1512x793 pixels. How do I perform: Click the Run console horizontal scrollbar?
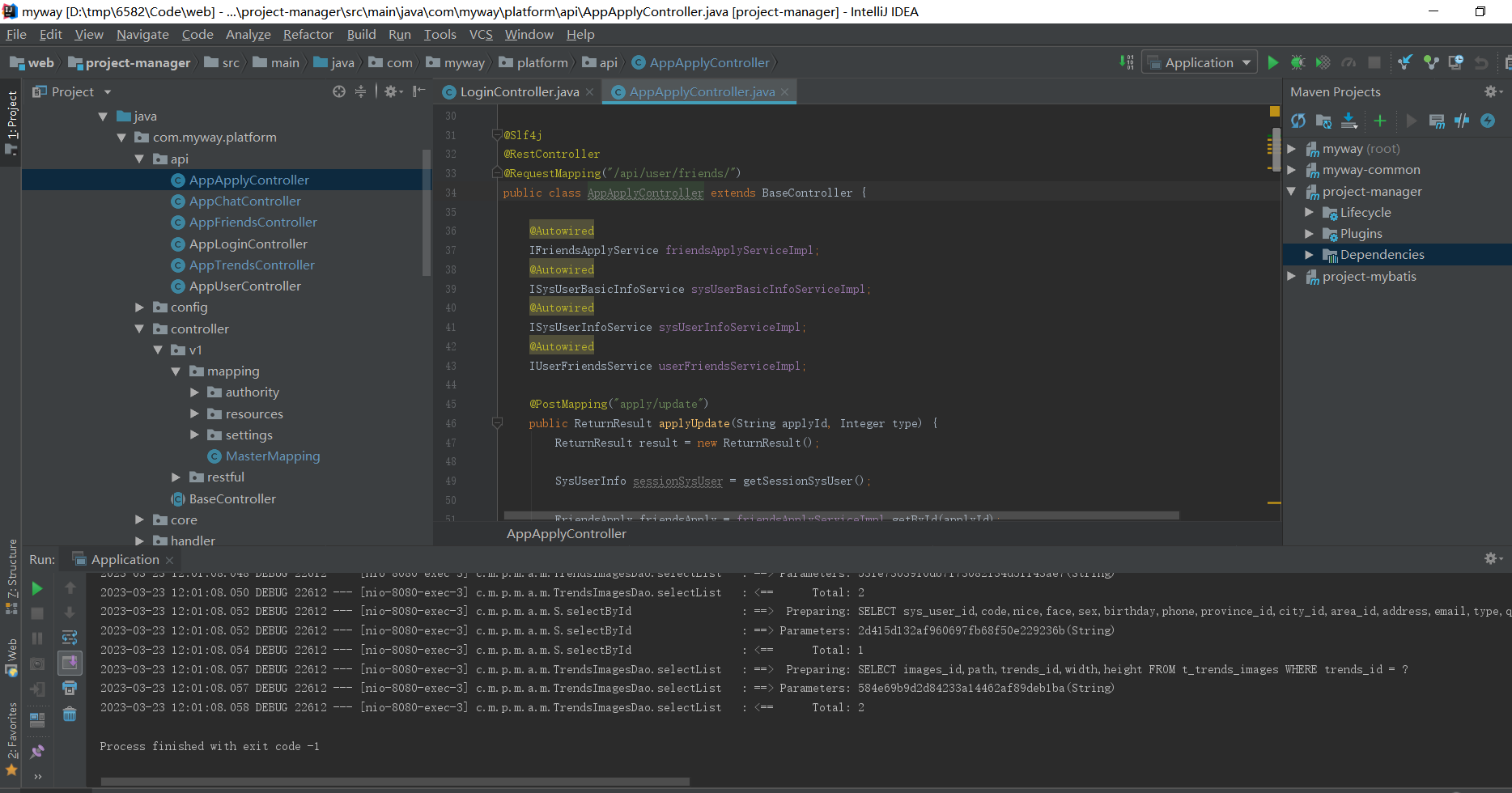coord(395,782)
